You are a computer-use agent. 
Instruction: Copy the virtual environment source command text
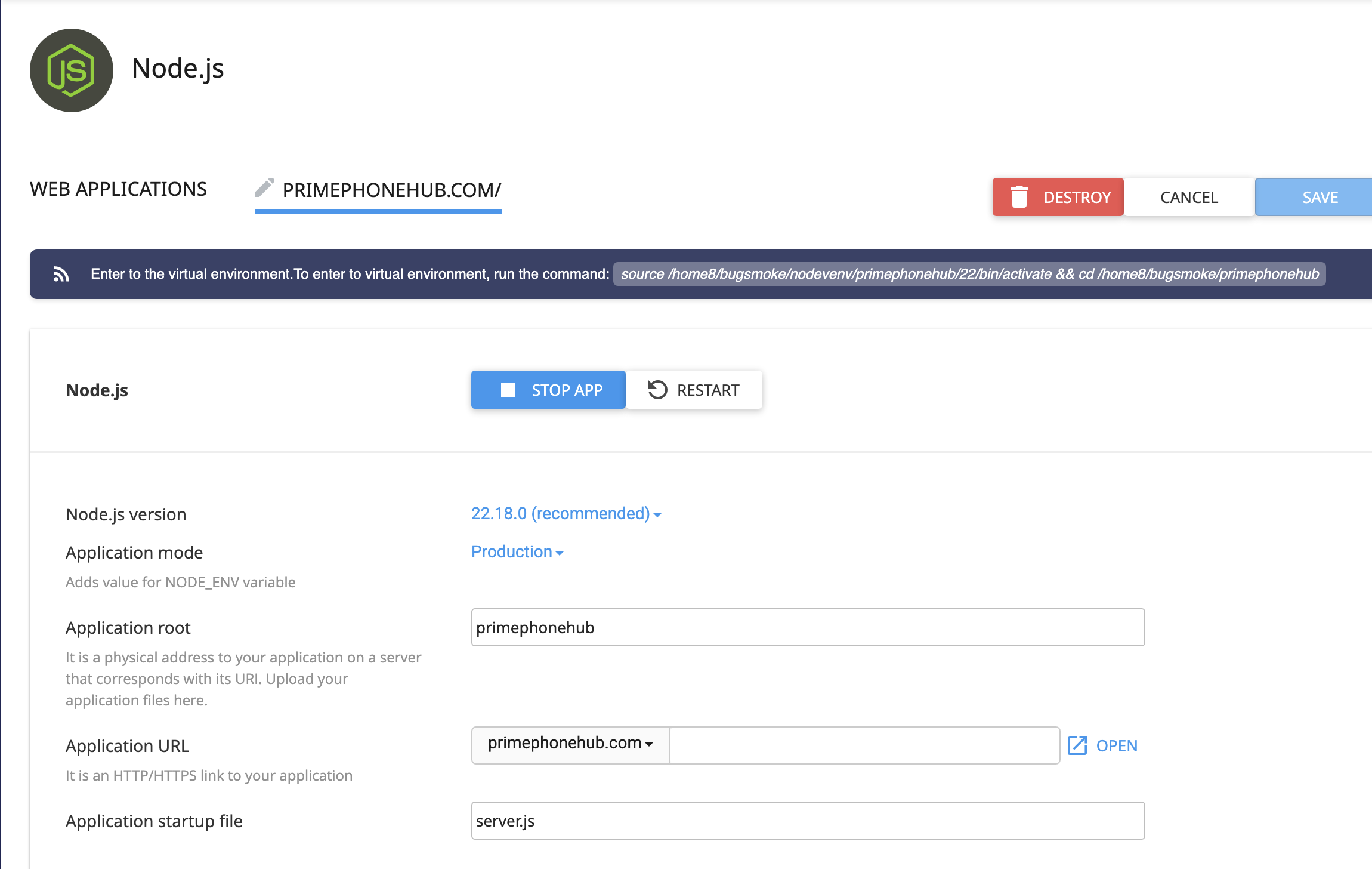pos(969,274)
